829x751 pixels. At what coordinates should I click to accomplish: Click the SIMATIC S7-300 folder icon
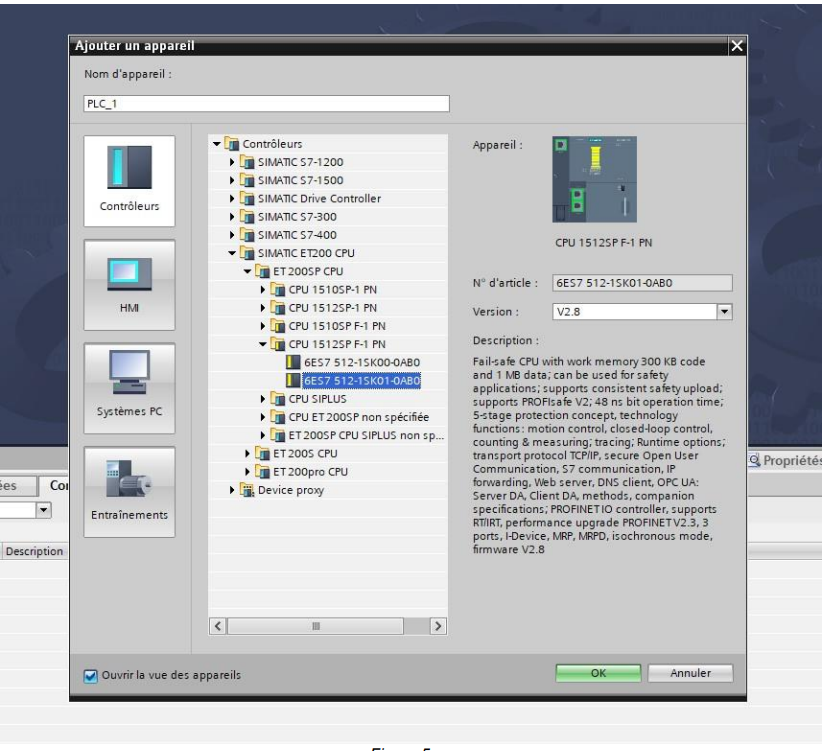247,217
